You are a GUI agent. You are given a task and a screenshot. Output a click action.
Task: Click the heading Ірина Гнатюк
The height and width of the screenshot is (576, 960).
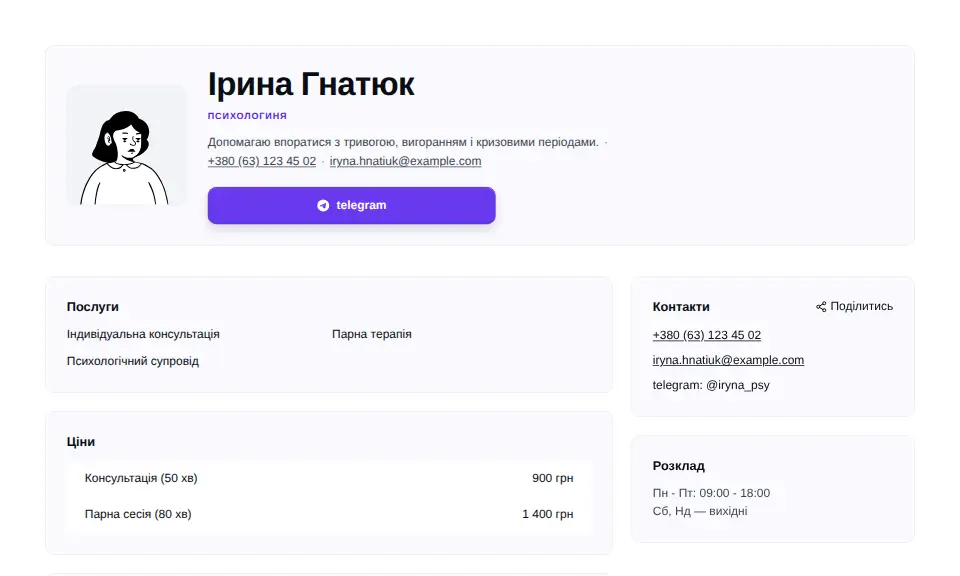pyautogui.click(x=311, y=84)
